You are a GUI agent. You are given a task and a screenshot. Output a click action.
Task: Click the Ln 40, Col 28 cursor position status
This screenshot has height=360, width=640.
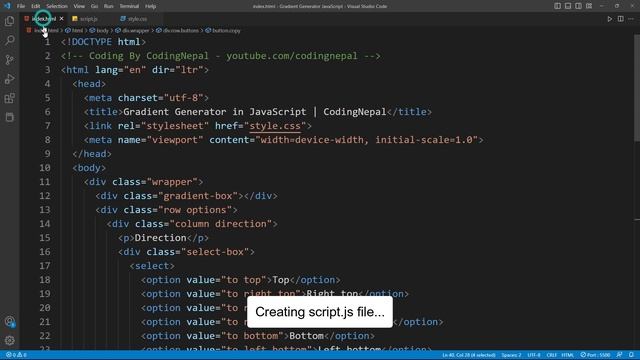pos(469,355)
